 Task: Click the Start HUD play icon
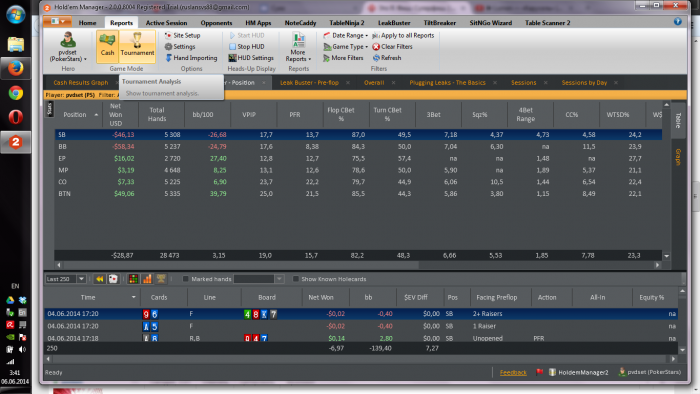[232, 35]
